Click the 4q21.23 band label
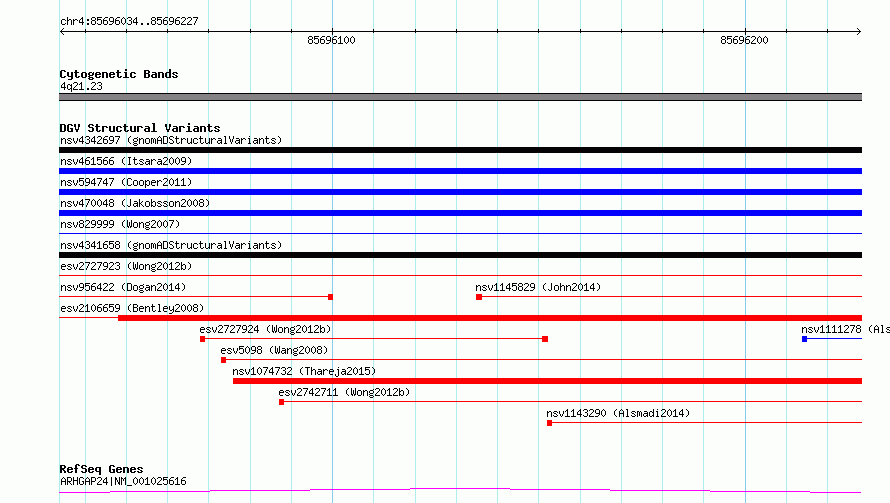The image size is (890, 503). [x=81, y=86]
